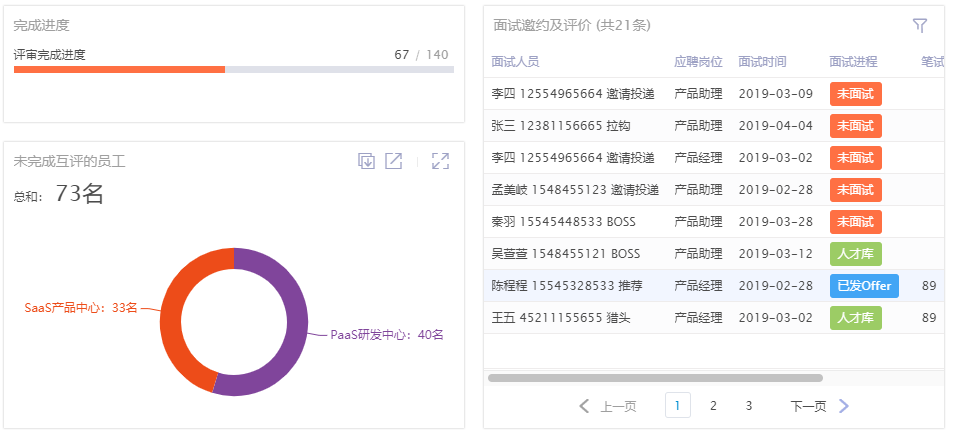Expand donut chart to fullscreen

(440, 161)
